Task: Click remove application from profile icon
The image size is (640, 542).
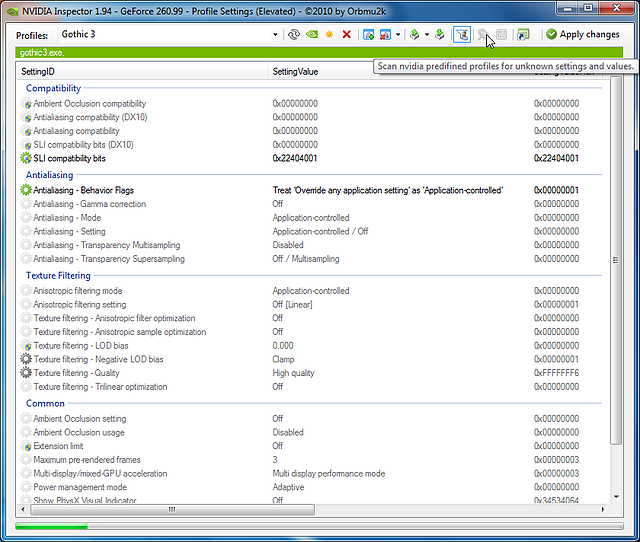Action: (x=385, y=34)
